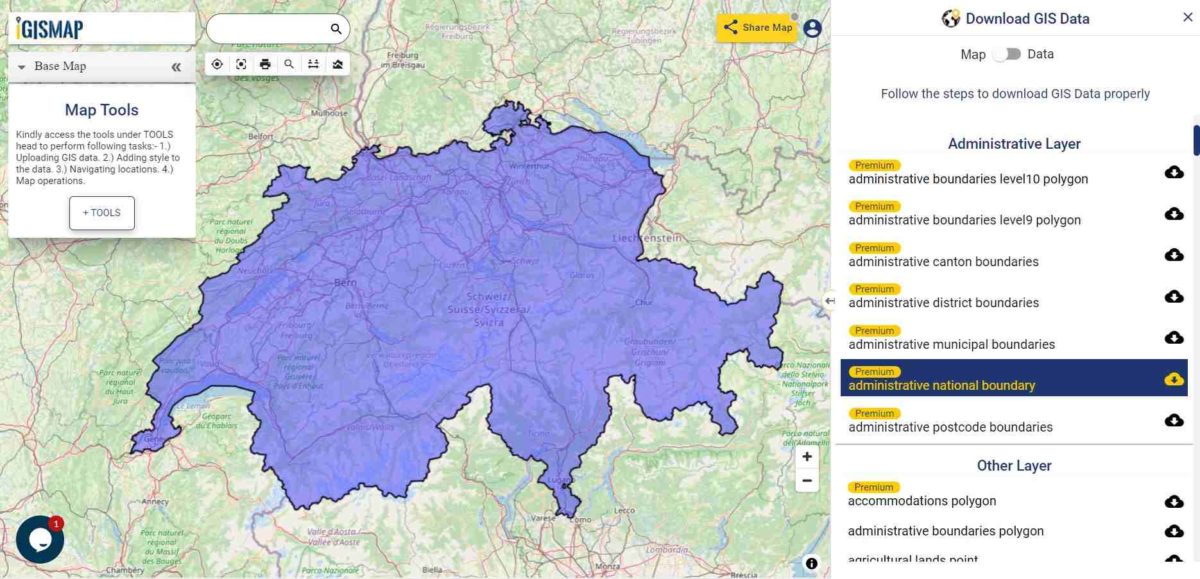Activate the fullscreen focus tool

tap(241, 63)
